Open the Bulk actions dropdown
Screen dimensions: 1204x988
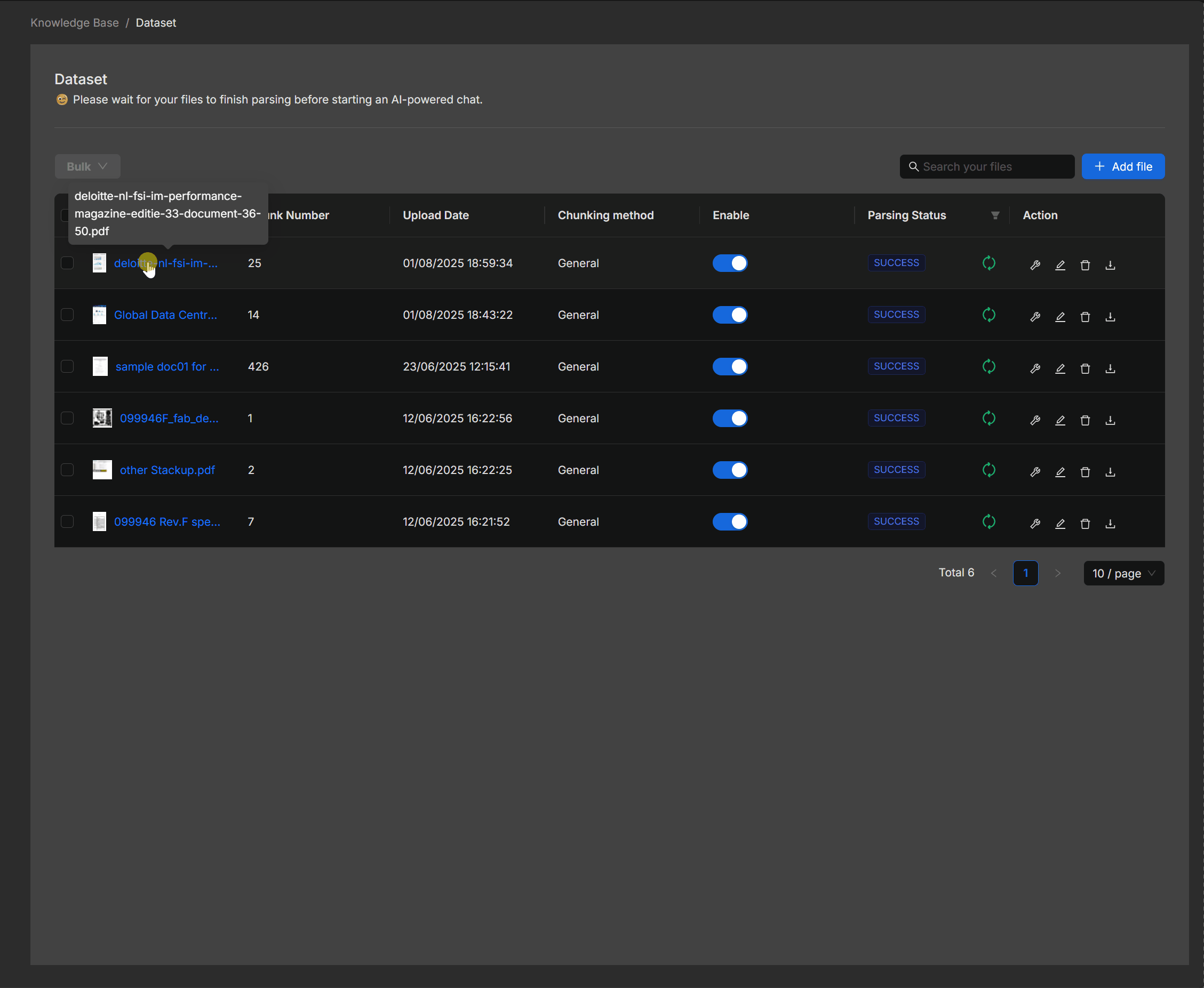86,166
